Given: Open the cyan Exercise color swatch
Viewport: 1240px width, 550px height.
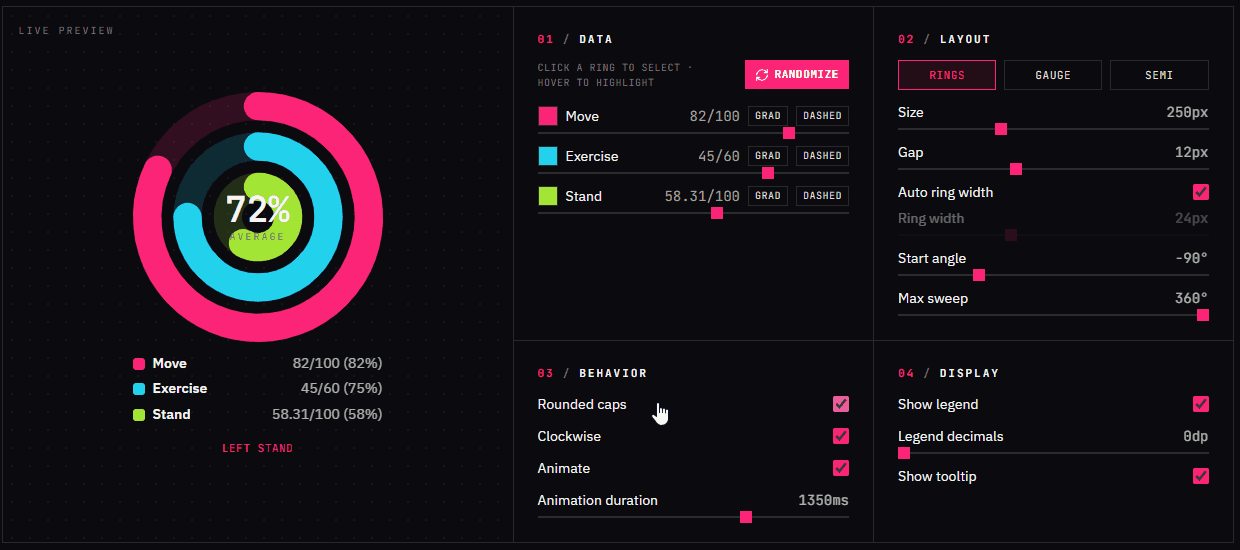Looking at the screenshot, I should (x=548, y=156).
